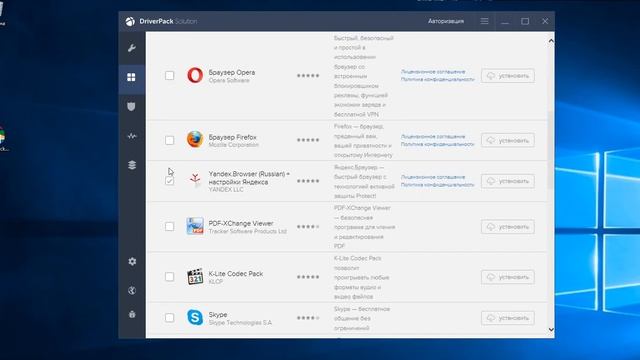640x360 pixels.
Task: Open Yandex.Browser license agreement link
Action: 433,177
